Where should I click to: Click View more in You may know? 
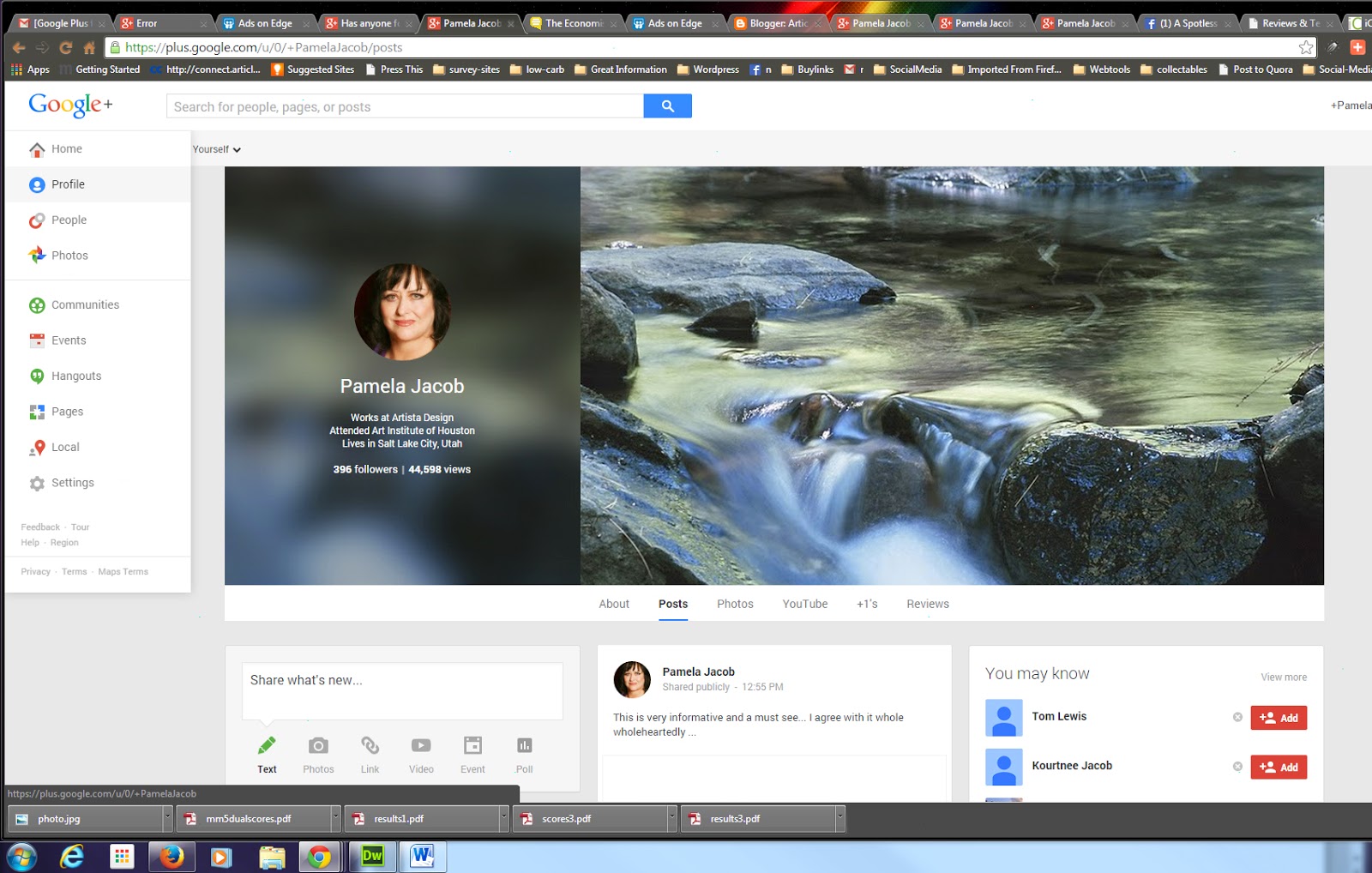1284,677
